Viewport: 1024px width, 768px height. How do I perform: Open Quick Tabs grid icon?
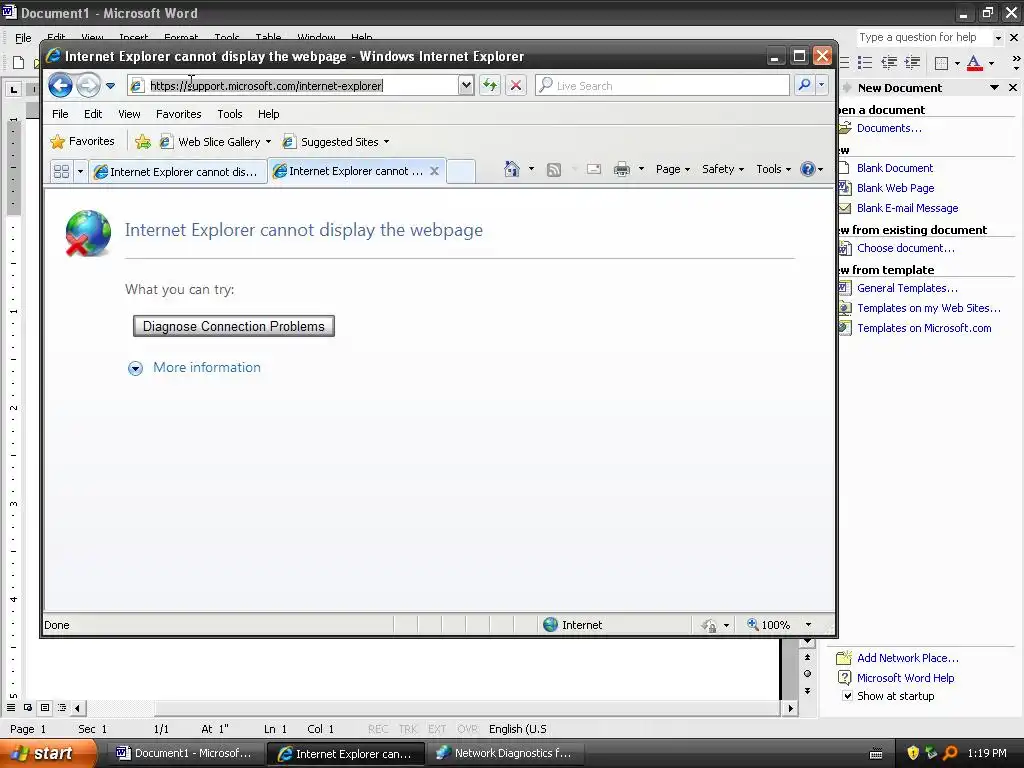coord(61,172)
